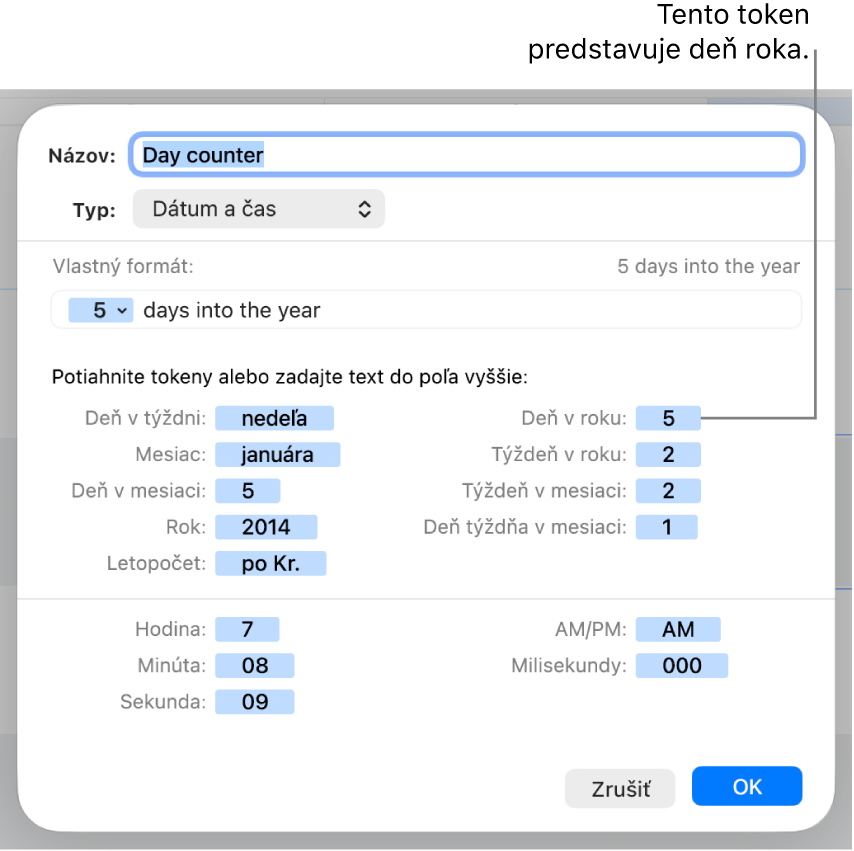Select the Týždeň v mesiaci token
The width and height of the screenshot is (854, 851).
[x=668, y=491]
